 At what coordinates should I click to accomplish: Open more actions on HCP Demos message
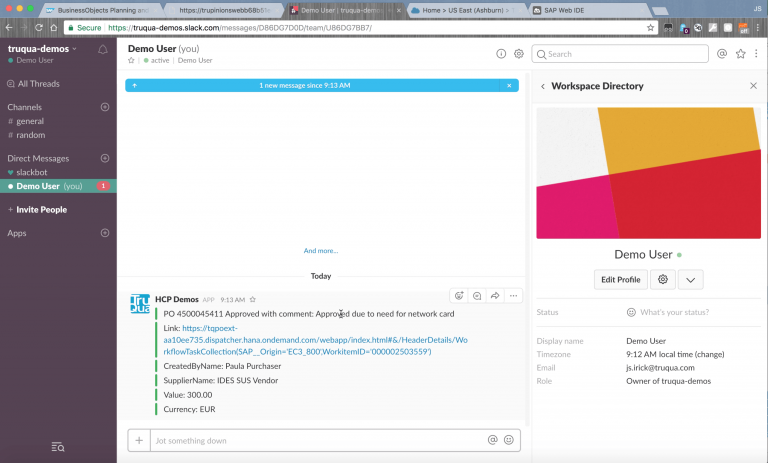point(513,295)
